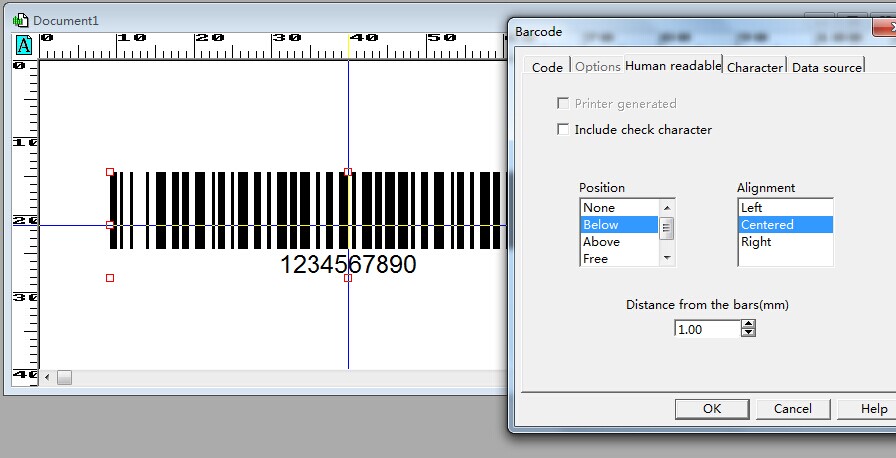896x458 pixels.
Task: Toggle the Printer generated checkbox
Action: pos(563,103)
